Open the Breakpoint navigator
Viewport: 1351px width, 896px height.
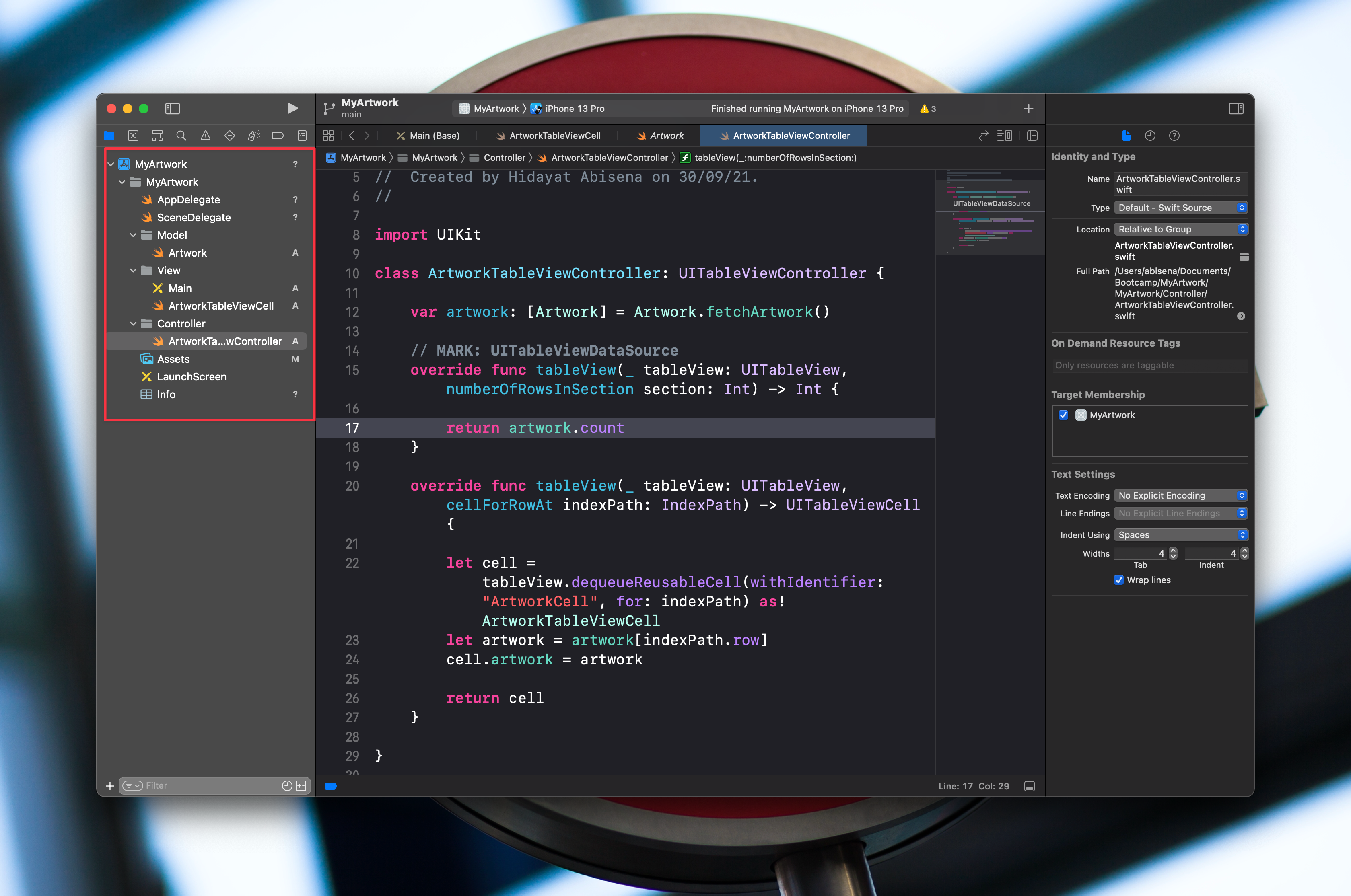click(278, 136)
